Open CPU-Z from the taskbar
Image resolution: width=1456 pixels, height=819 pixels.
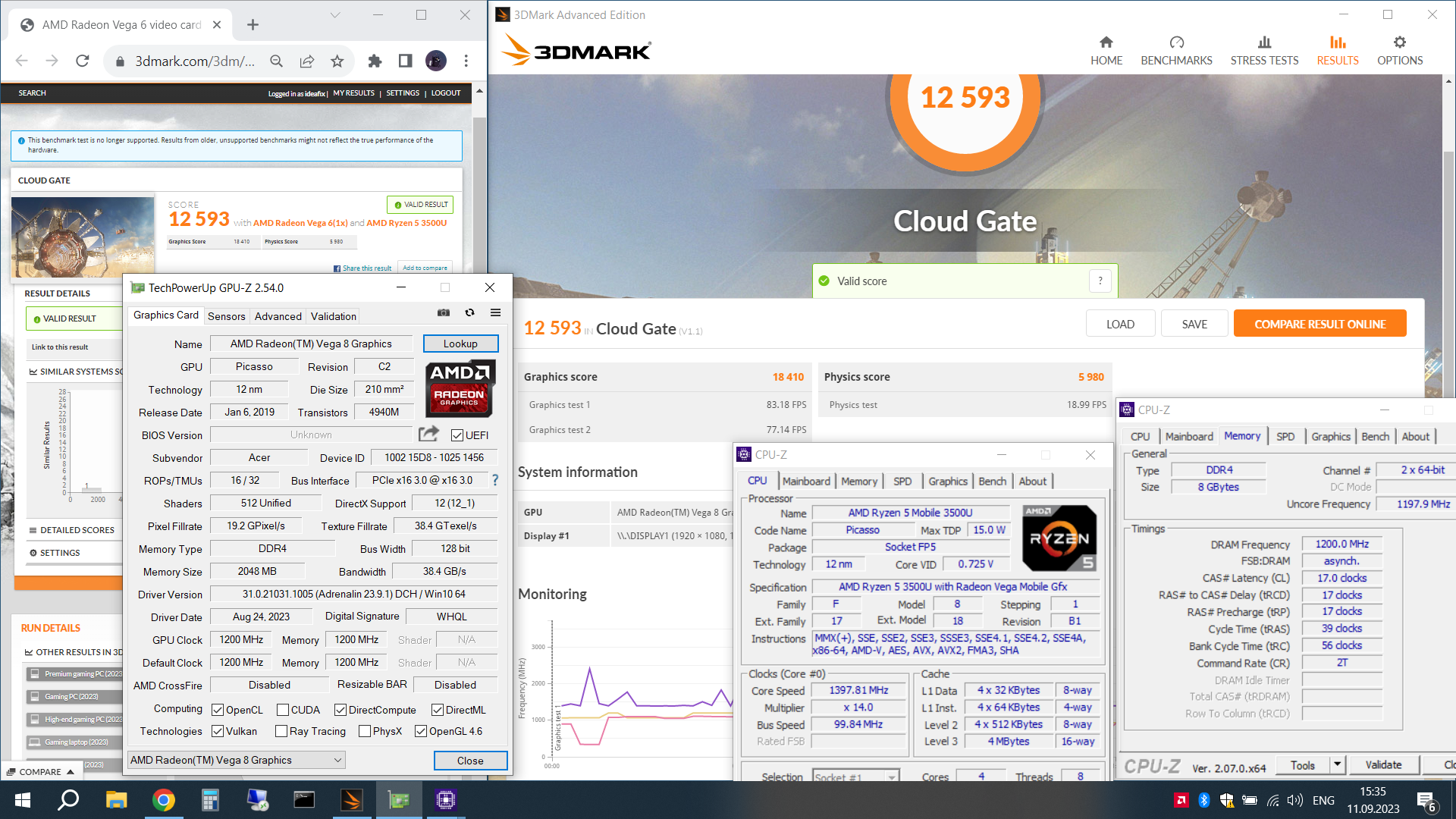point(445,800)
